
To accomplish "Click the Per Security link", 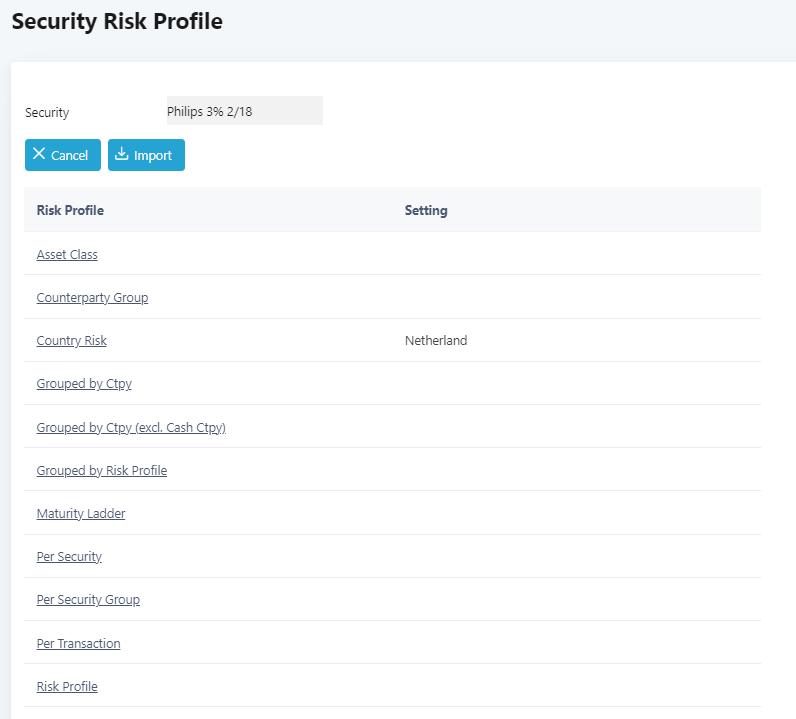I will 69,557.
